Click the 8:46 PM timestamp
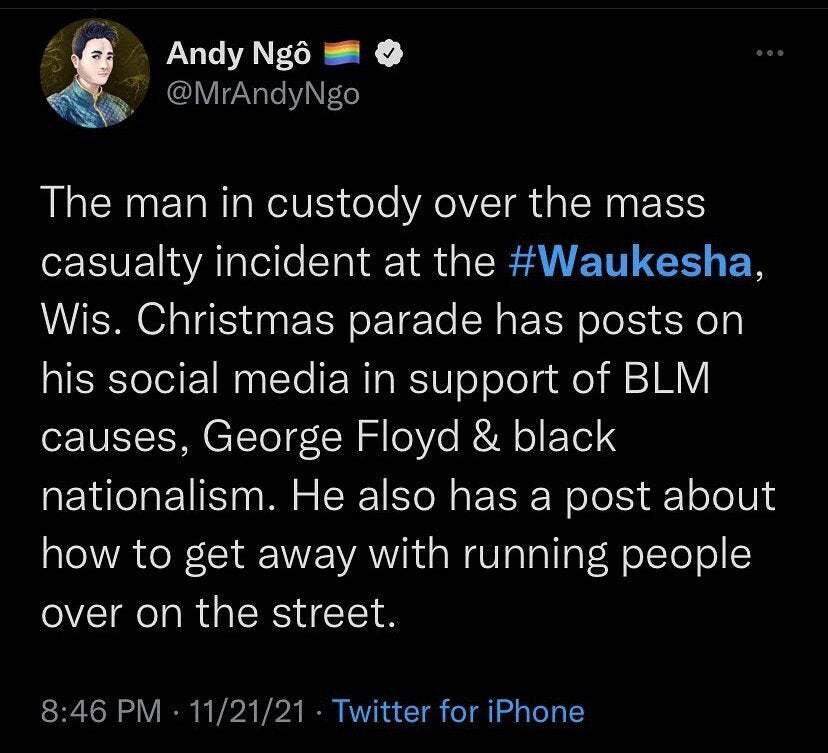The width and height of the screenshot is (828, 753). [100, 711]
